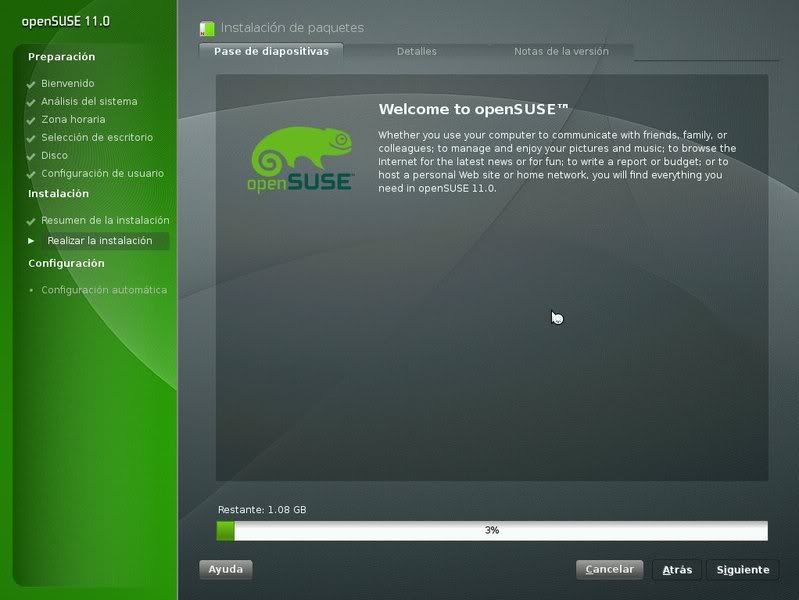Image resolution: width=799 pixels, height=600 pixels.
Task: Click the Instalación section heading
Action: [59, 194]
